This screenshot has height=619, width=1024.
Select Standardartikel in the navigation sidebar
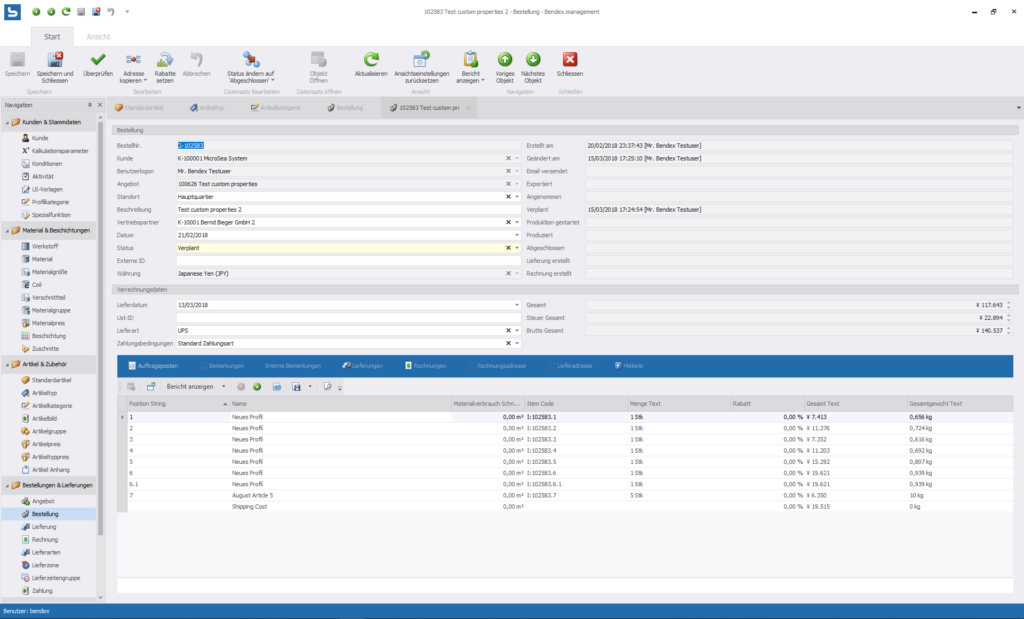51,380
